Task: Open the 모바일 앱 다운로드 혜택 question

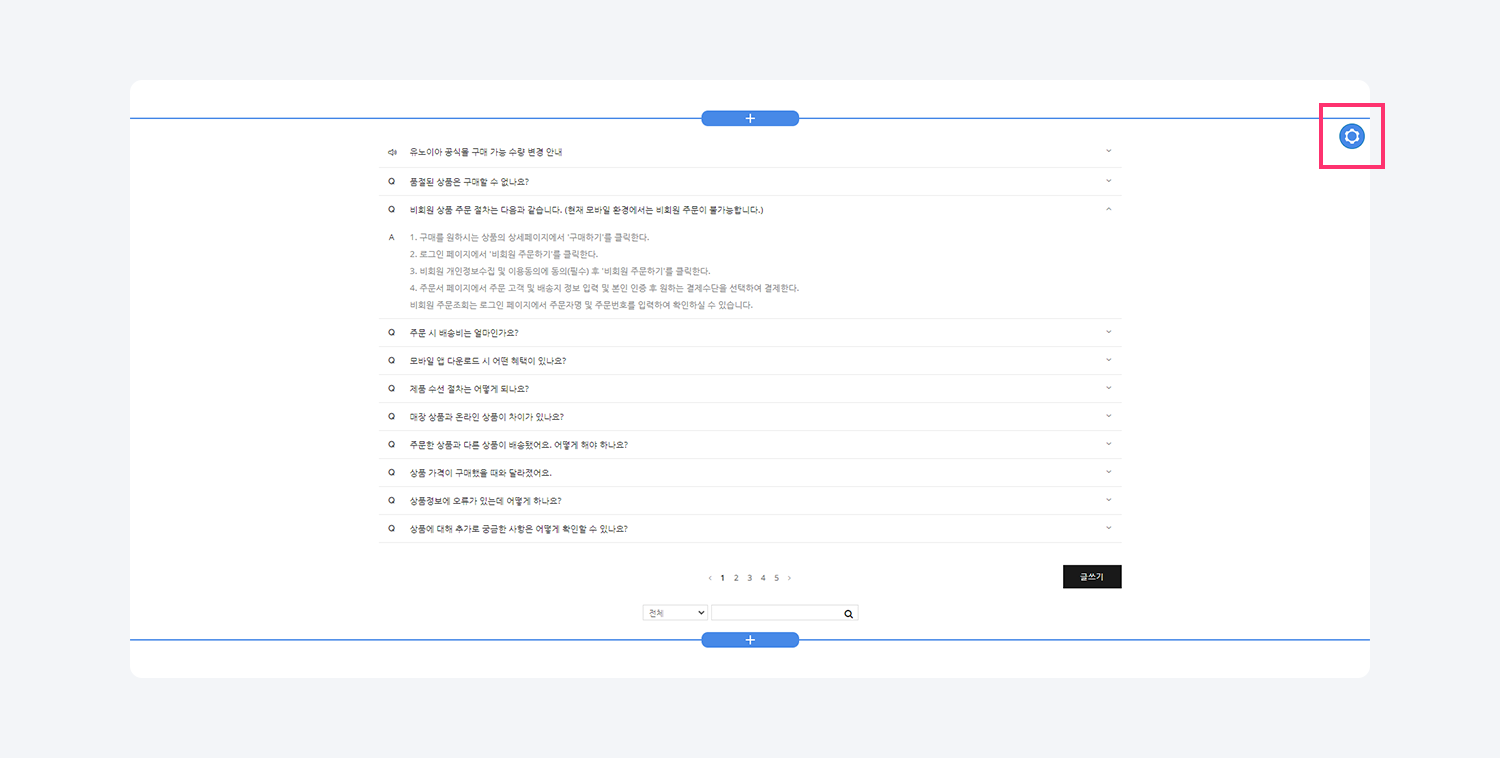Action: pos(488,360)
